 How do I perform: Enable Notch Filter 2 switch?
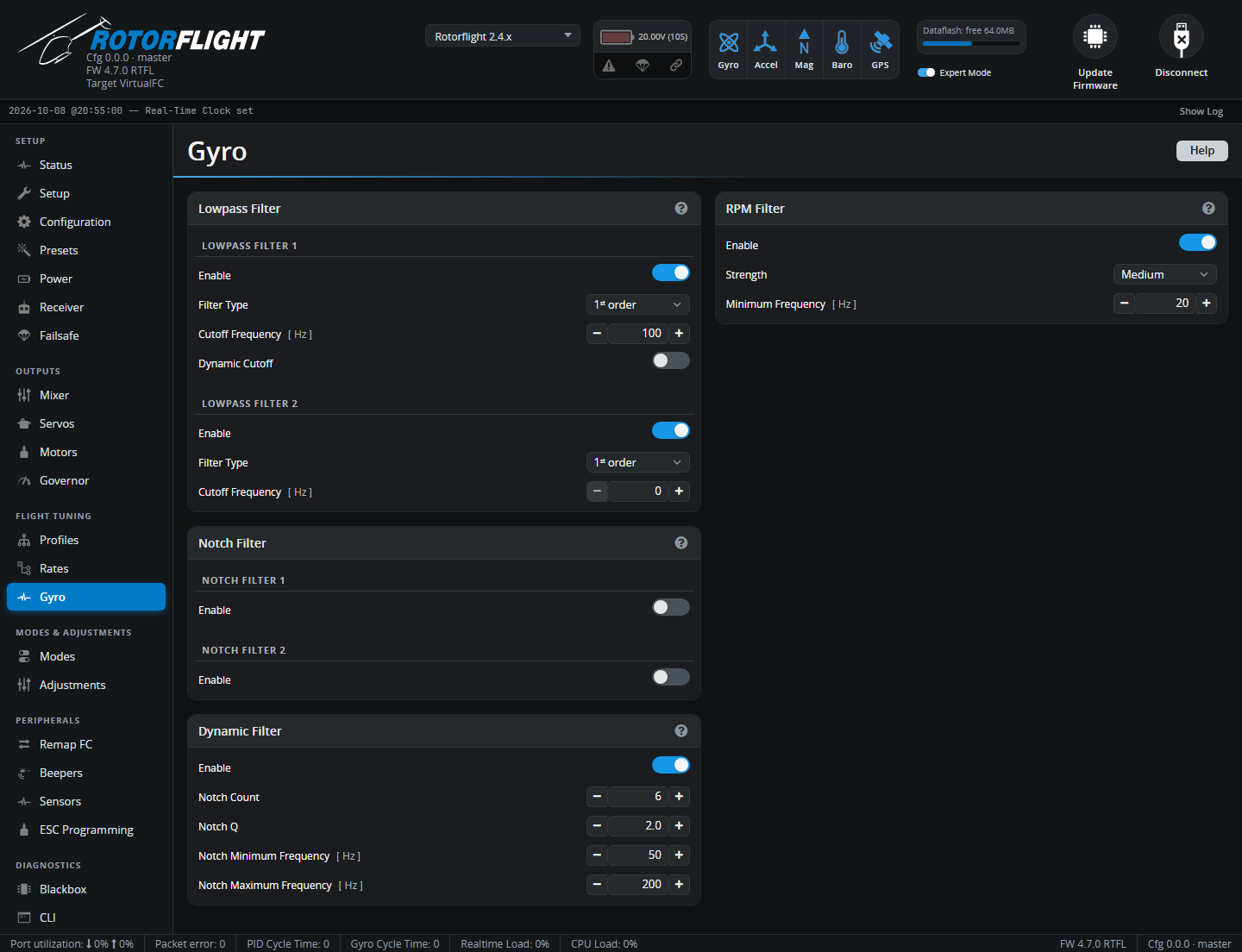coord(671,677)
